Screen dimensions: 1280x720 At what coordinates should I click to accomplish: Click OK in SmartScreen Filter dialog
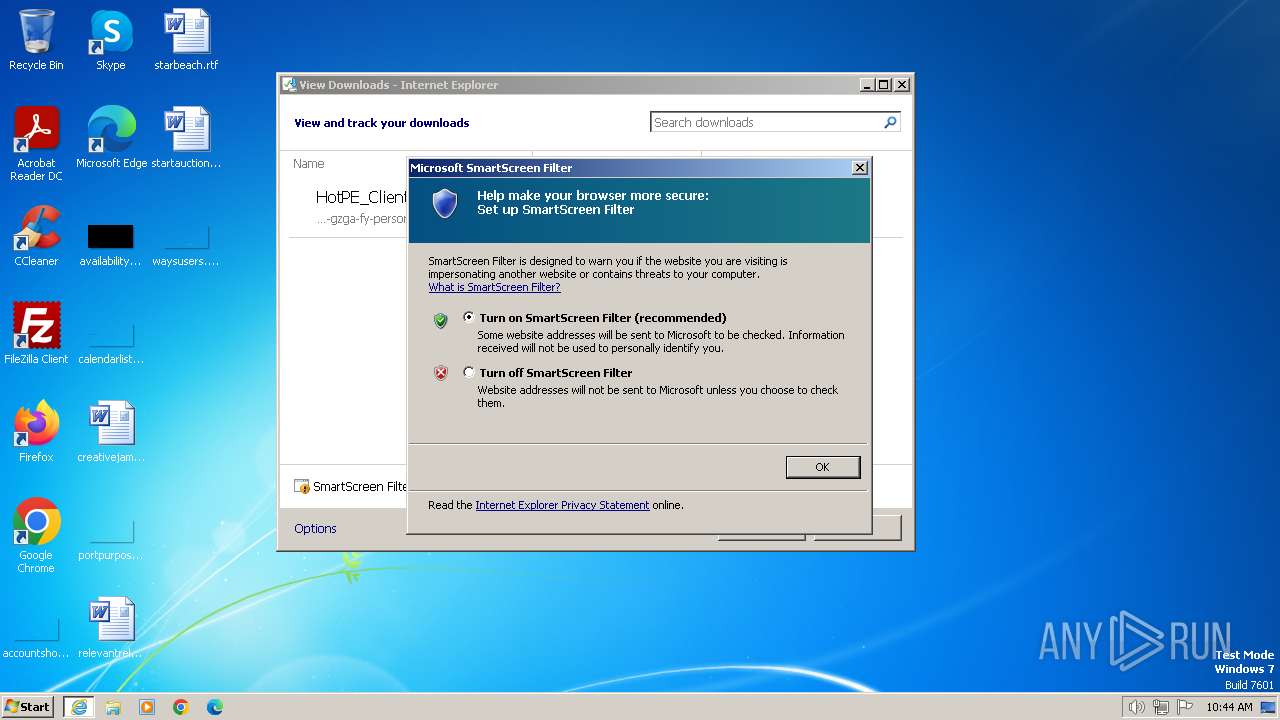click(822, 467)
